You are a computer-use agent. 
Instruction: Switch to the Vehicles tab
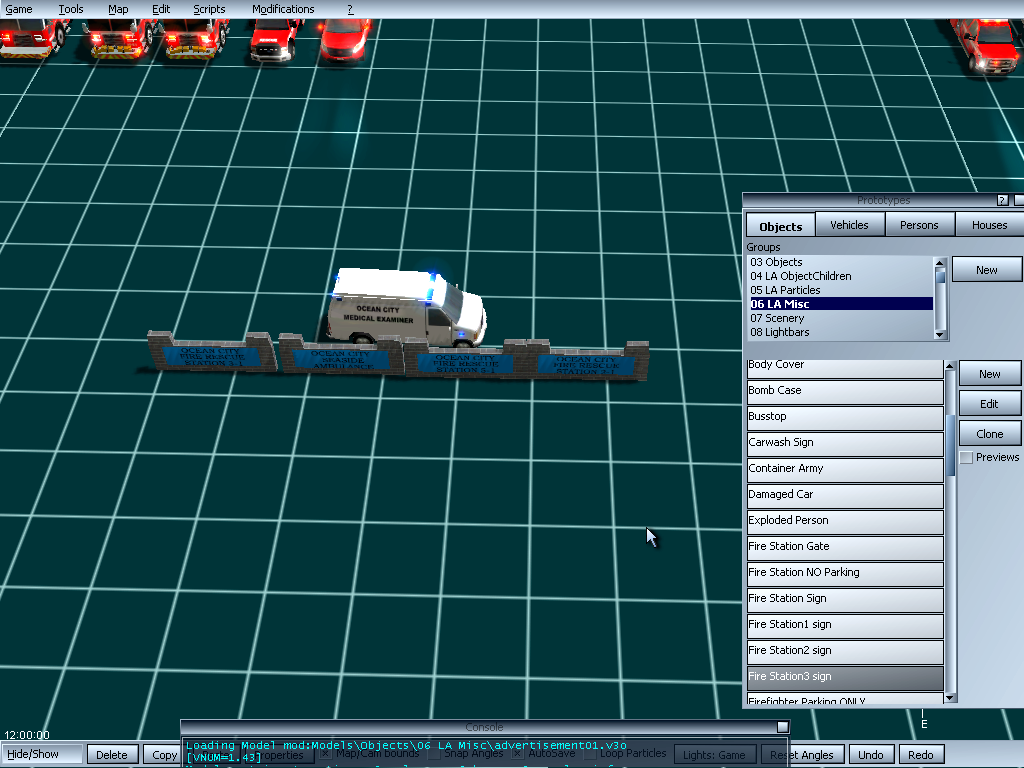pyautogui.click(x=849, y=225)
